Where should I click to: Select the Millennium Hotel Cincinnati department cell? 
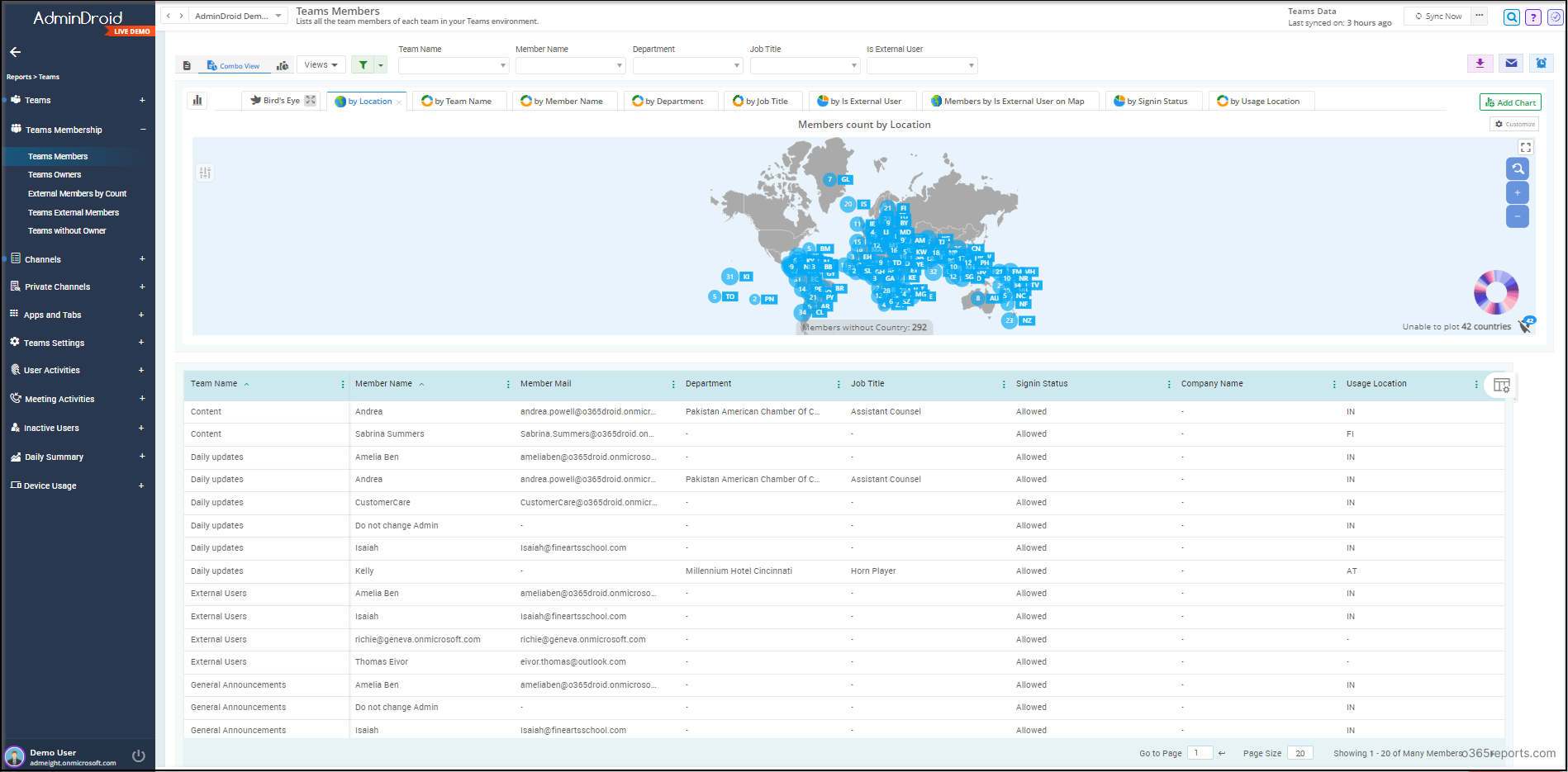tap(739, 571)
